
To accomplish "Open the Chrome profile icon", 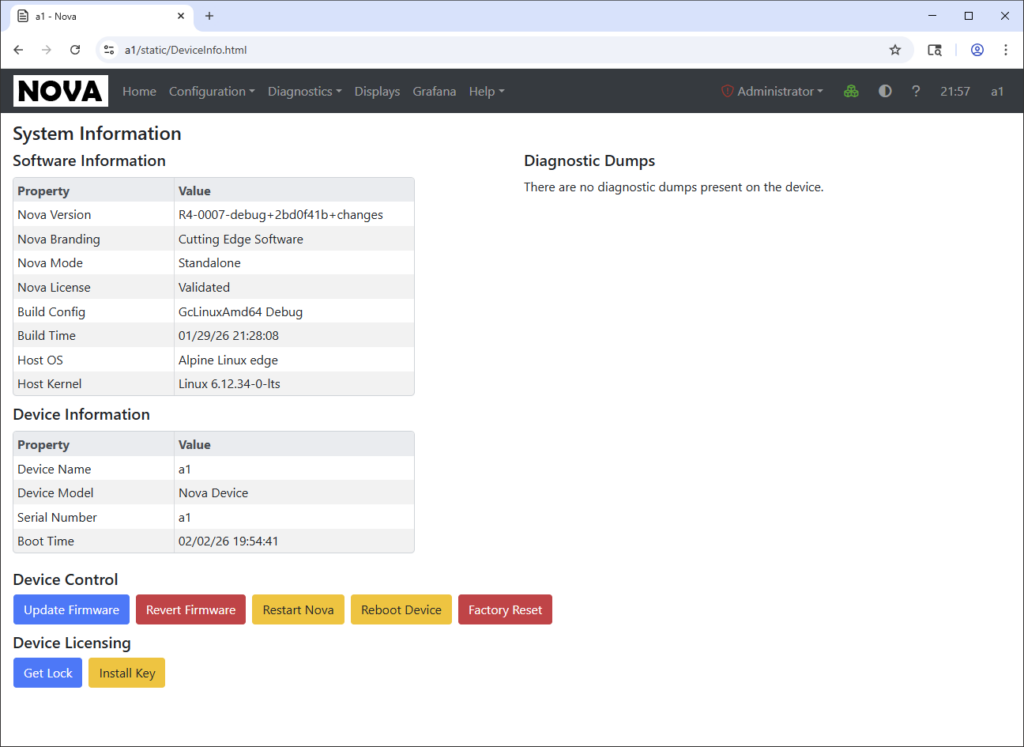I will click(x=977, y=49).
